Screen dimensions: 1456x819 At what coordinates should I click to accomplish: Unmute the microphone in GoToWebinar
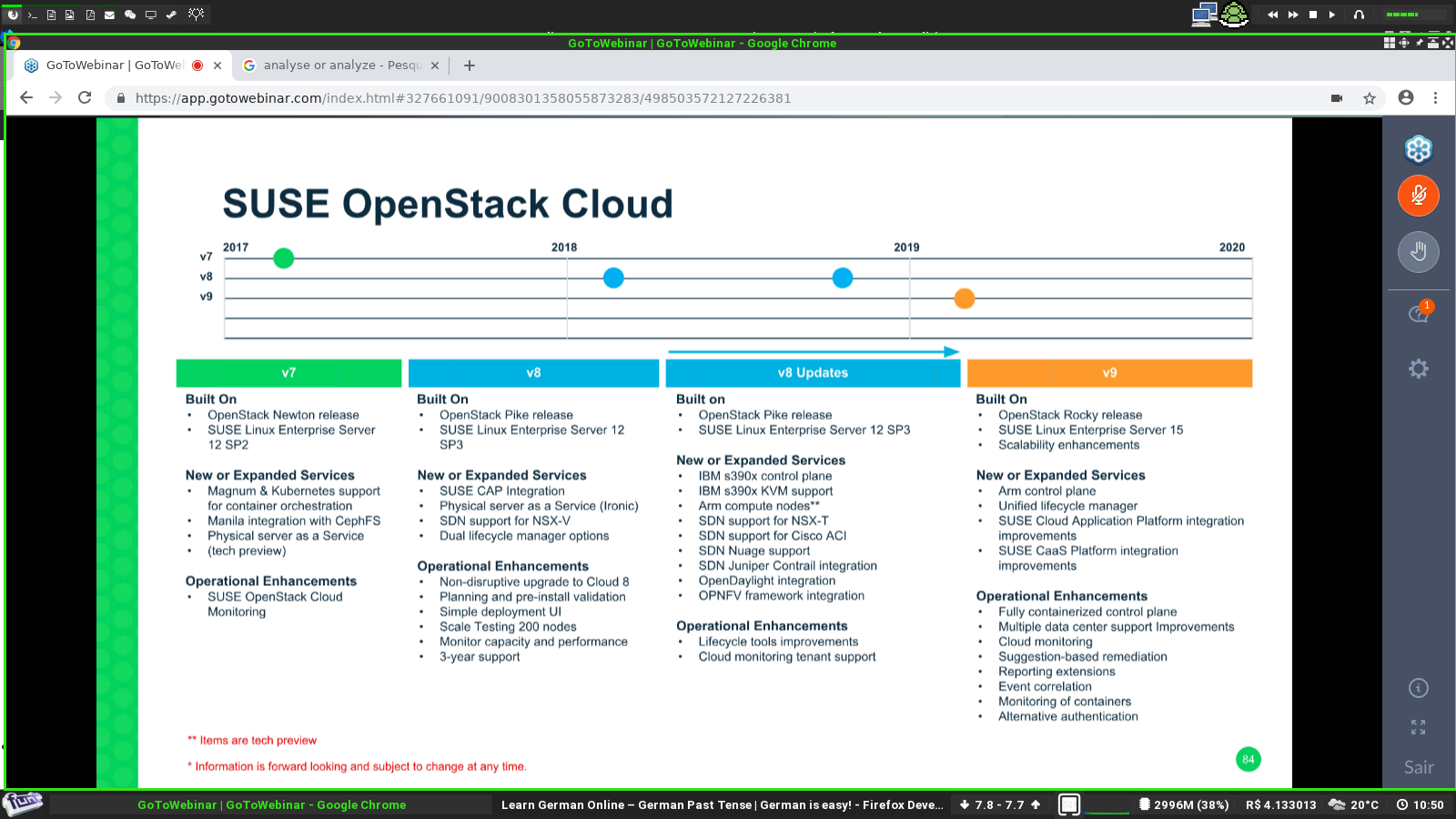(1418, 196)
